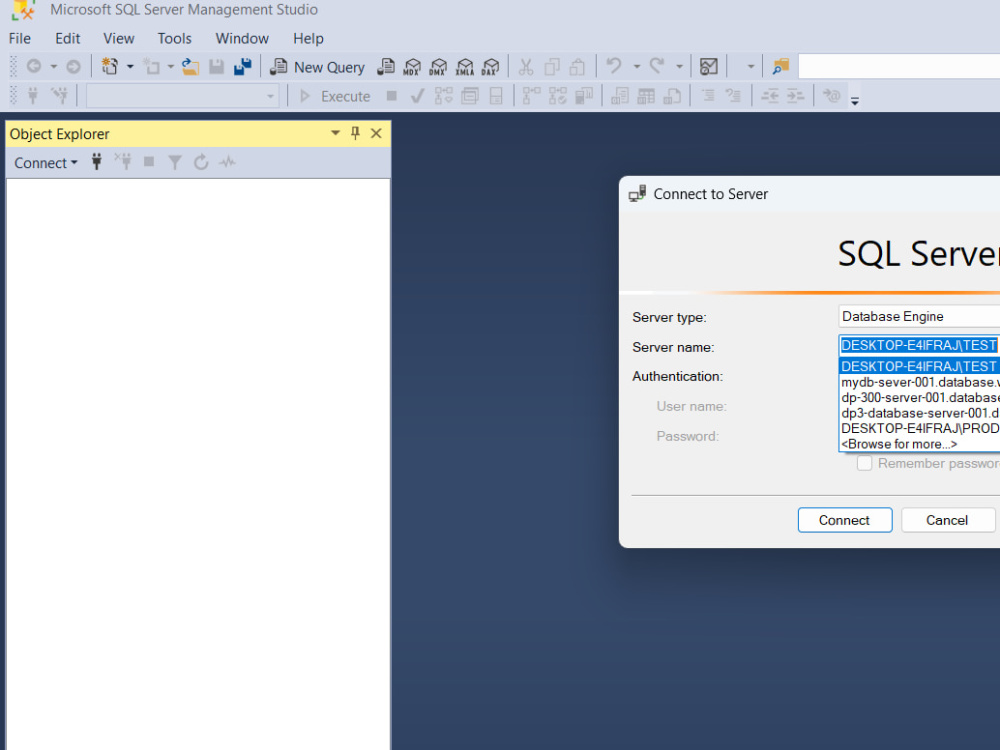Viewport: 1000px width, 750px height.
Task: Click the Redo arrow icon
Action: point(657,66)
